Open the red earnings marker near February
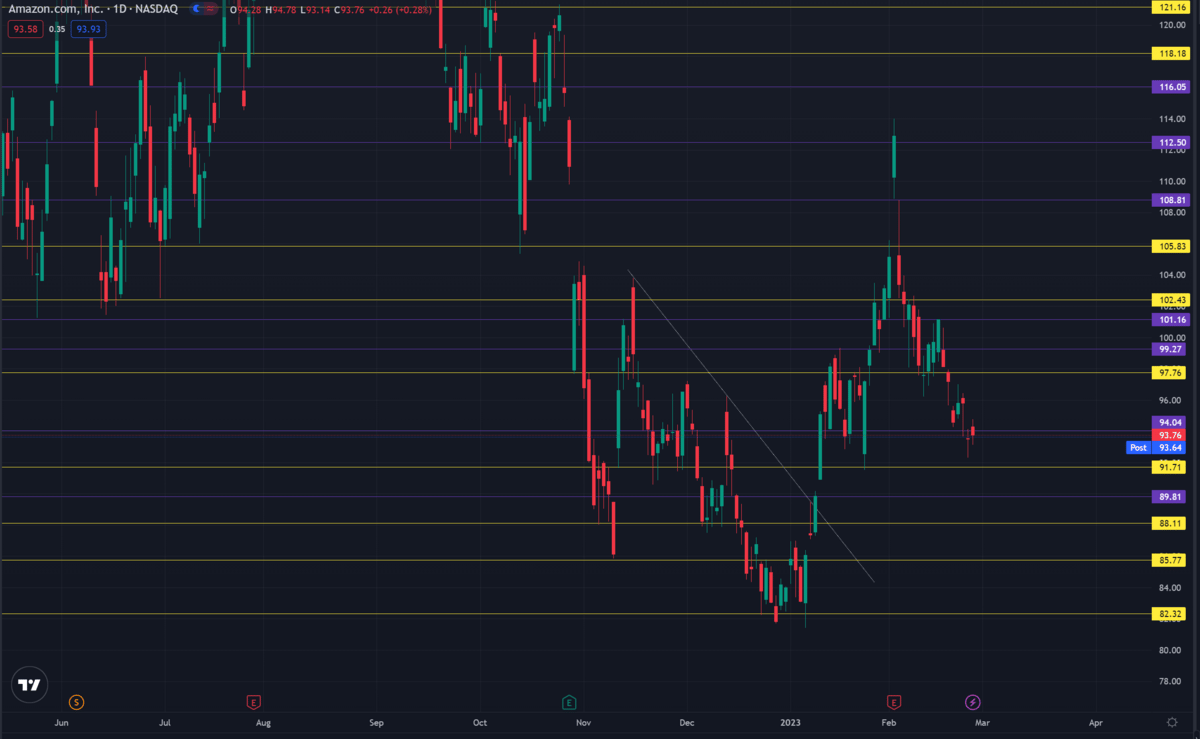This screenshot has width=1200, height=739. [894, 703]
